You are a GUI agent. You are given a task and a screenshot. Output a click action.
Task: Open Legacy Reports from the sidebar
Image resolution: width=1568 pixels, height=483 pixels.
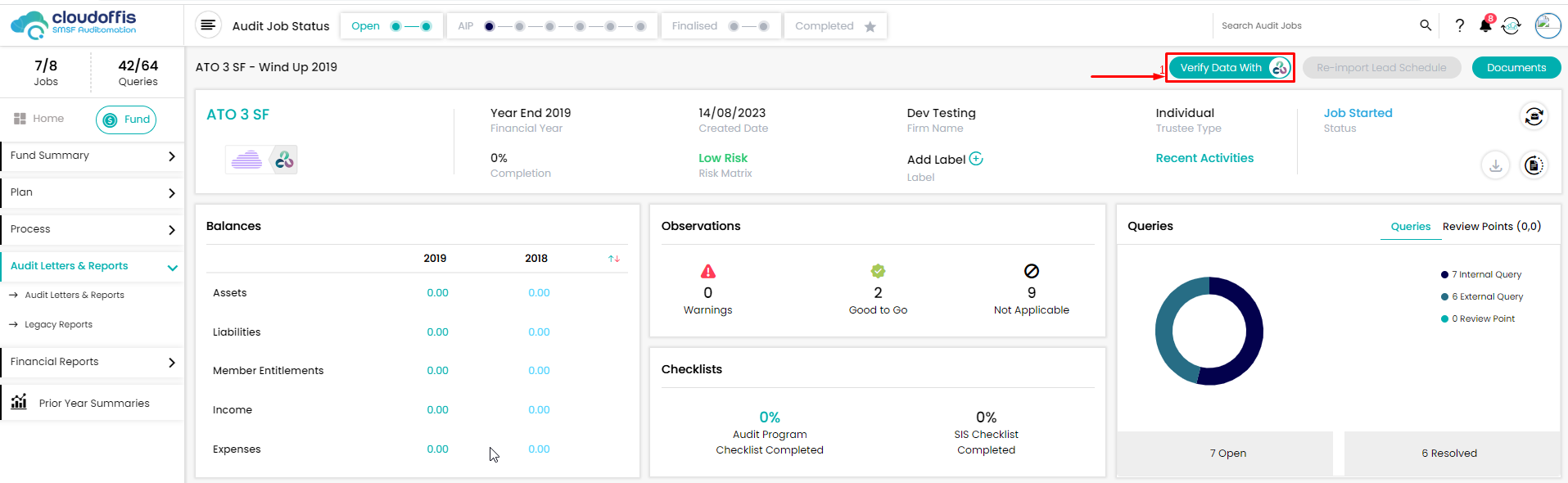pyautogui.click(x=58, y=325)
